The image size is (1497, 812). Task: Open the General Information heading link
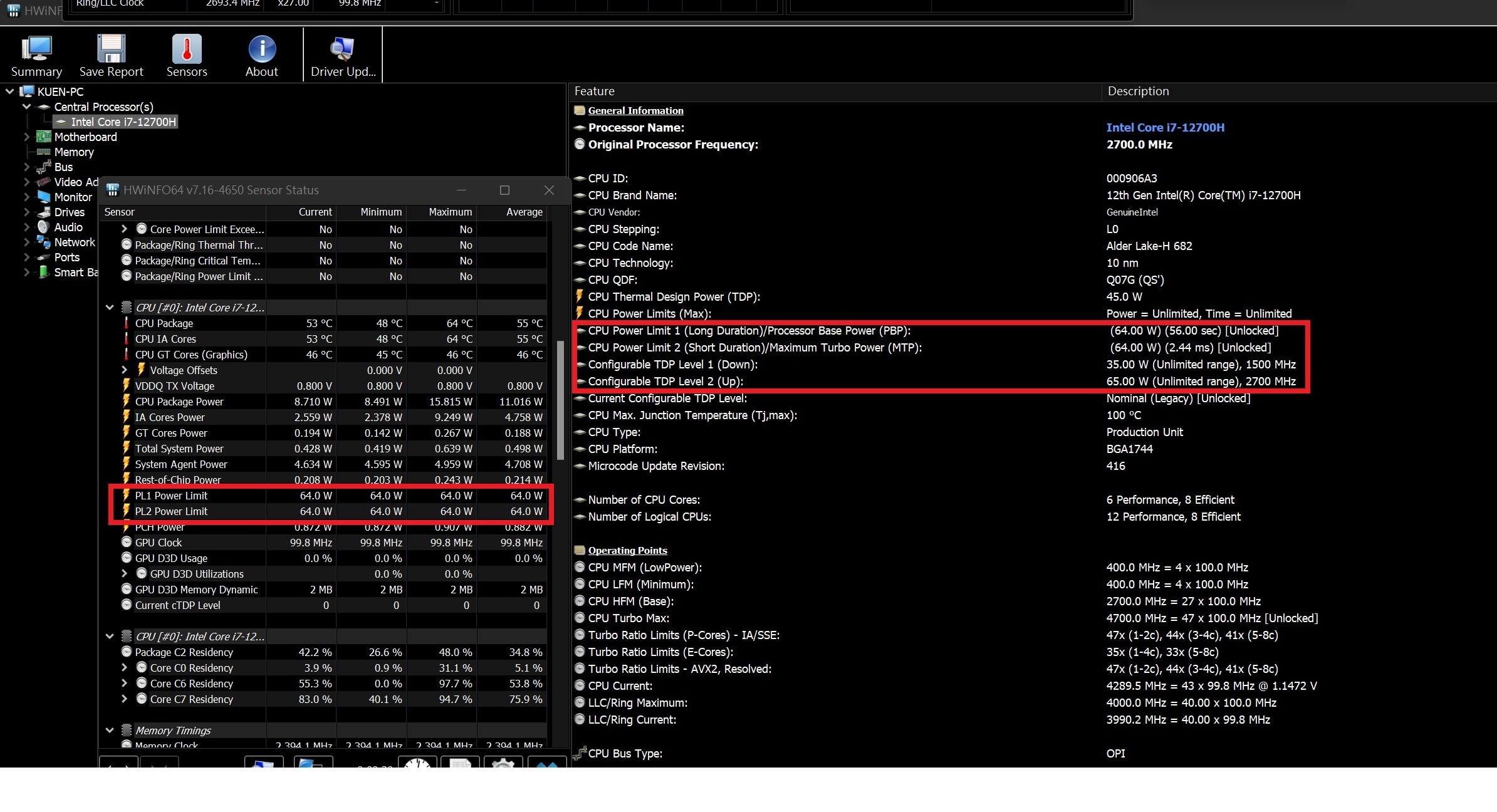tap(635, 110)
